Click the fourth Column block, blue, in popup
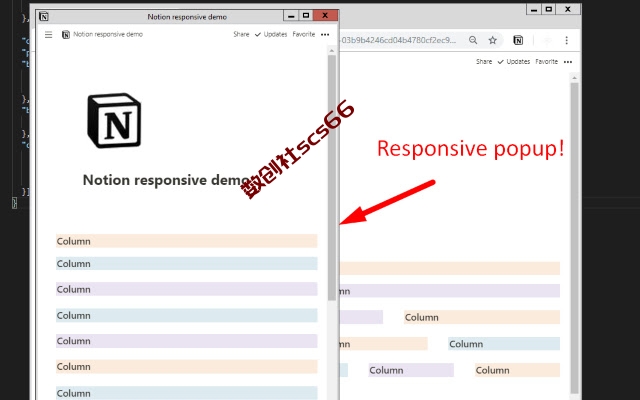The image size is (640, 400). point(187,315)
